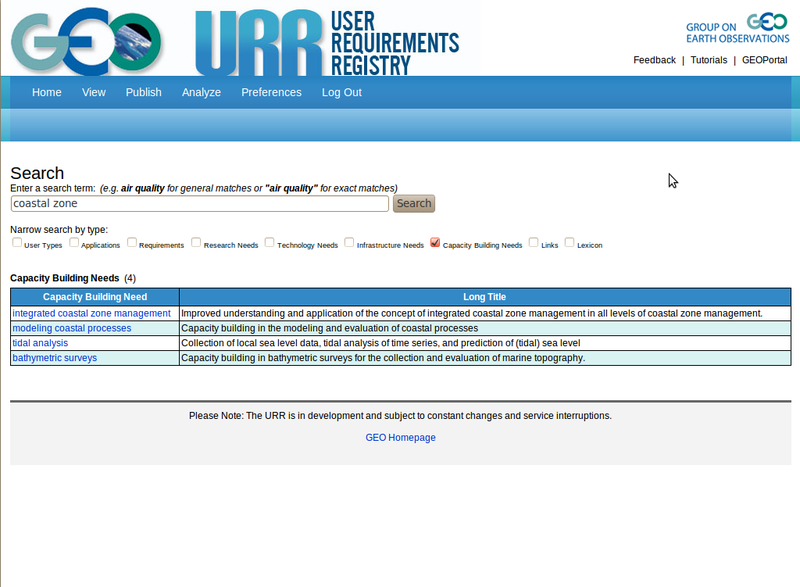
Task: Click the Group on Earth Observations logo
Action: coord(737,27)
